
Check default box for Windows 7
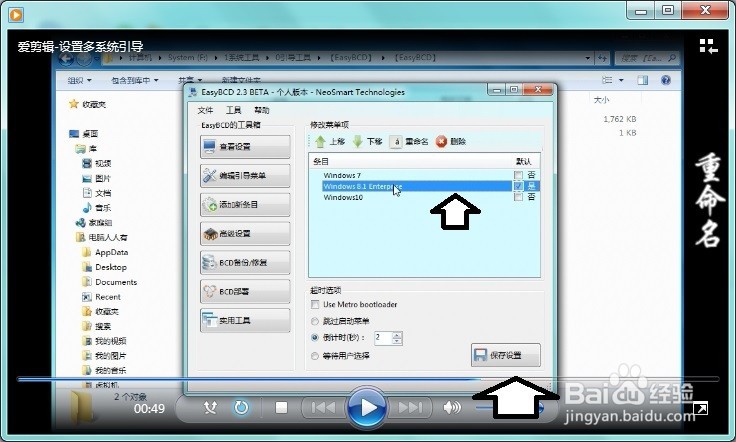[518, 175]
